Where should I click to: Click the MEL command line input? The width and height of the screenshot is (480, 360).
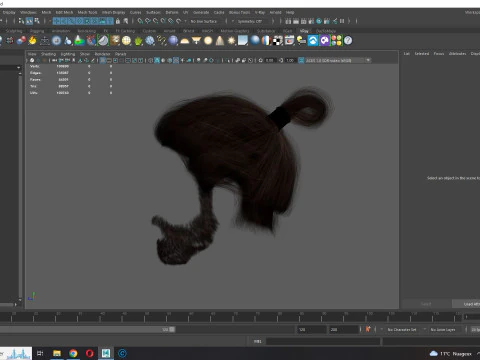[323, 341]
